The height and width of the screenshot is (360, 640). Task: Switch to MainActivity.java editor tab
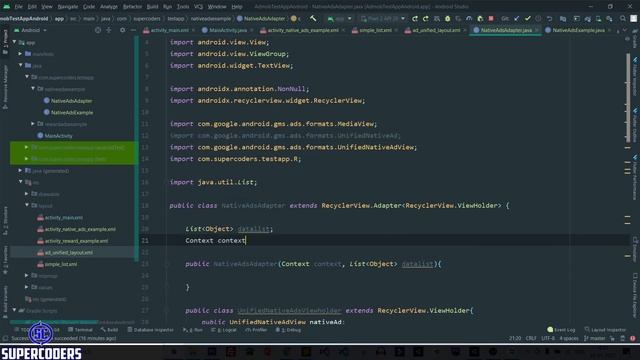pyautogui.click(x=227, y=30)
